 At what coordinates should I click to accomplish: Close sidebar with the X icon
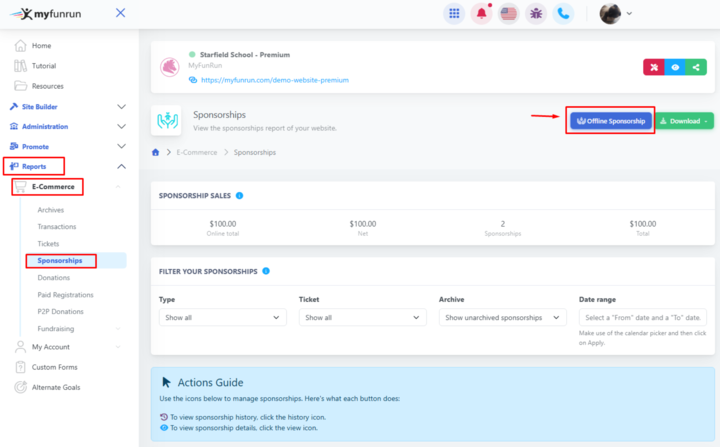click(120, 13)
